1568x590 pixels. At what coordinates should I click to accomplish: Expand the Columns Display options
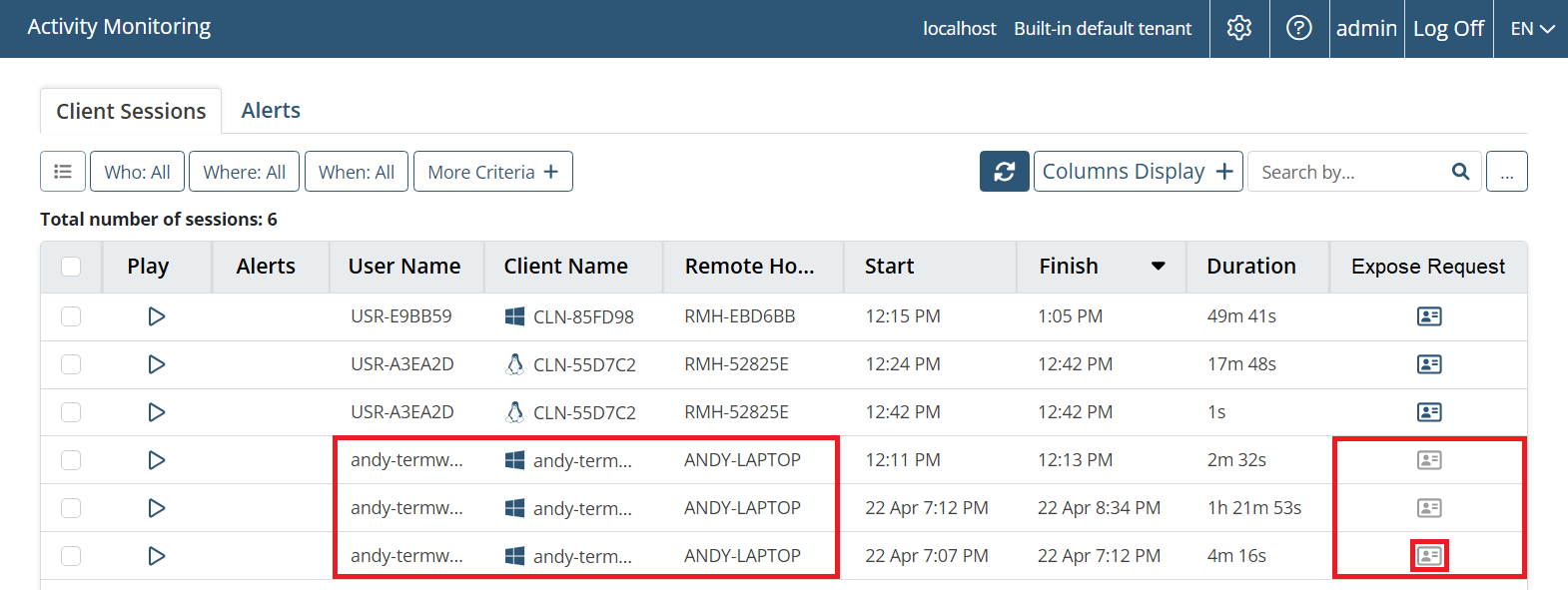pos(1138,172)
